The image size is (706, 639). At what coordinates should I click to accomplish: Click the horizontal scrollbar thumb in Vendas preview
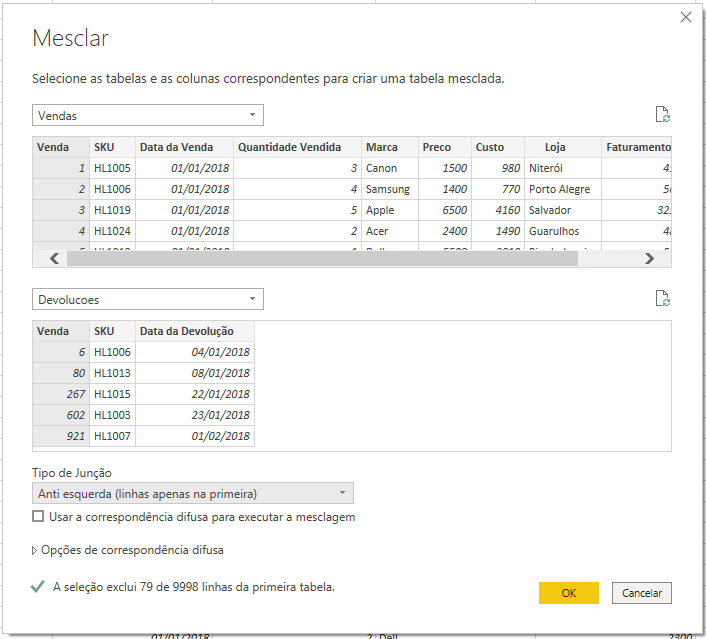click(x=320, y=258)
